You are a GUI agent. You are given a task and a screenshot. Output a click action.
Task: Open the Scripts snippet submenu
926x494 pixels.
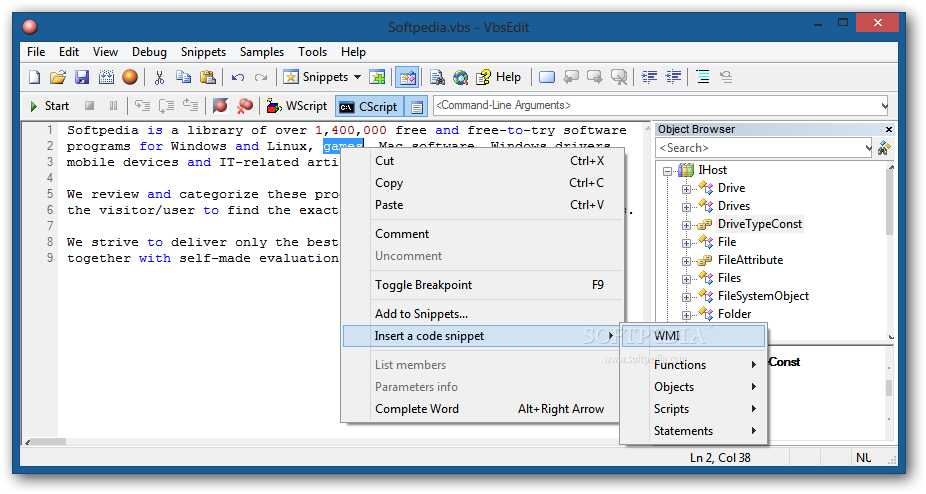pyautogui.click(x=694, y=408)
